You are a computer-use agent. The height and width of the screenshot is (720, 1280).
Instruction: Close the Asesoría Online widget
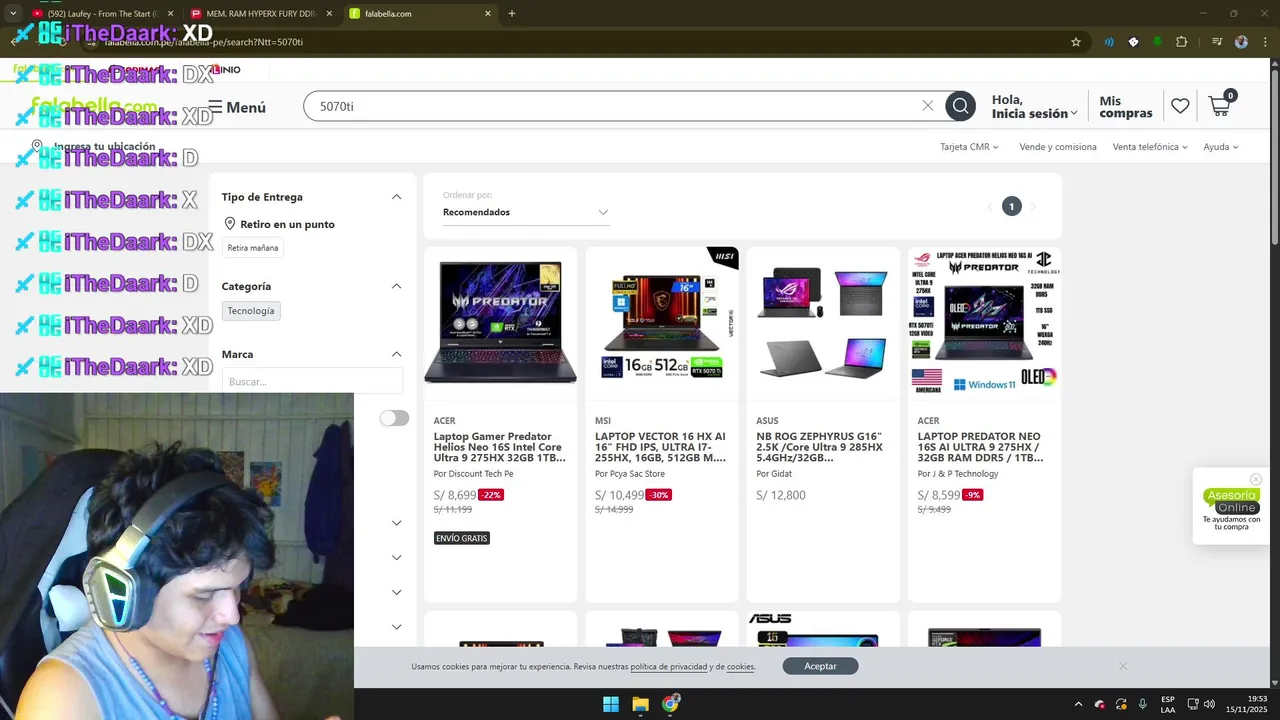point(1256,479)
